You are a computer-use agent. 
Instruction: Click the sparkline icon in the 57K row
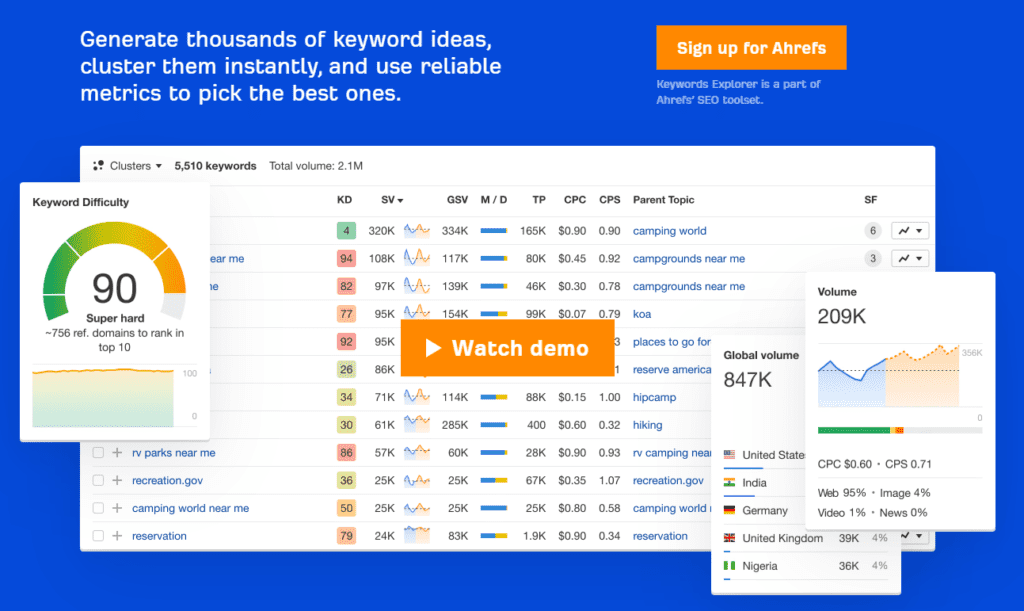point(417,452)
